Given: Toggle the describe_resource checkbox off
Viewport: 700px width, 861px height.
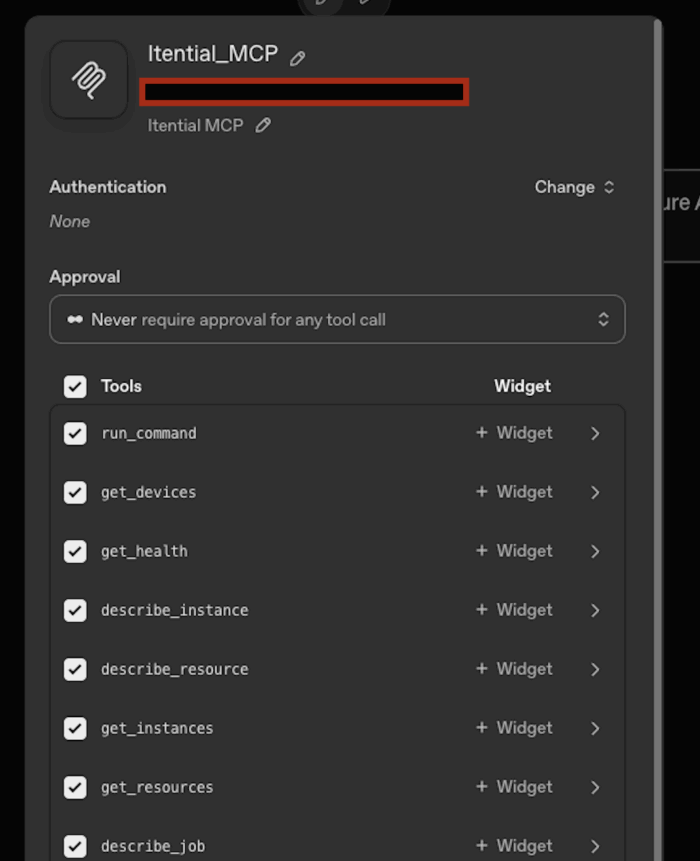Looking at the screenshot, I should point(75,669).
